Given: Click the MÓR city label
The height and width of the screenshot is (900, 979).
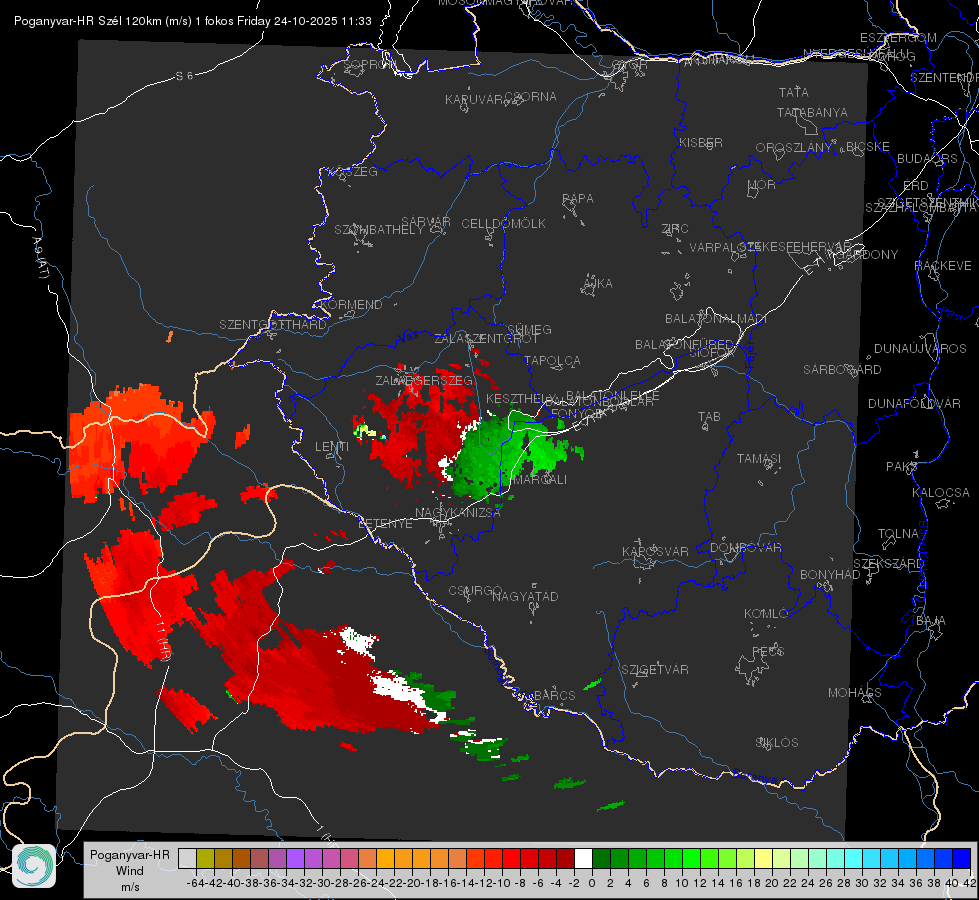Looking at the screenshot, I should (x=762, y=184).
